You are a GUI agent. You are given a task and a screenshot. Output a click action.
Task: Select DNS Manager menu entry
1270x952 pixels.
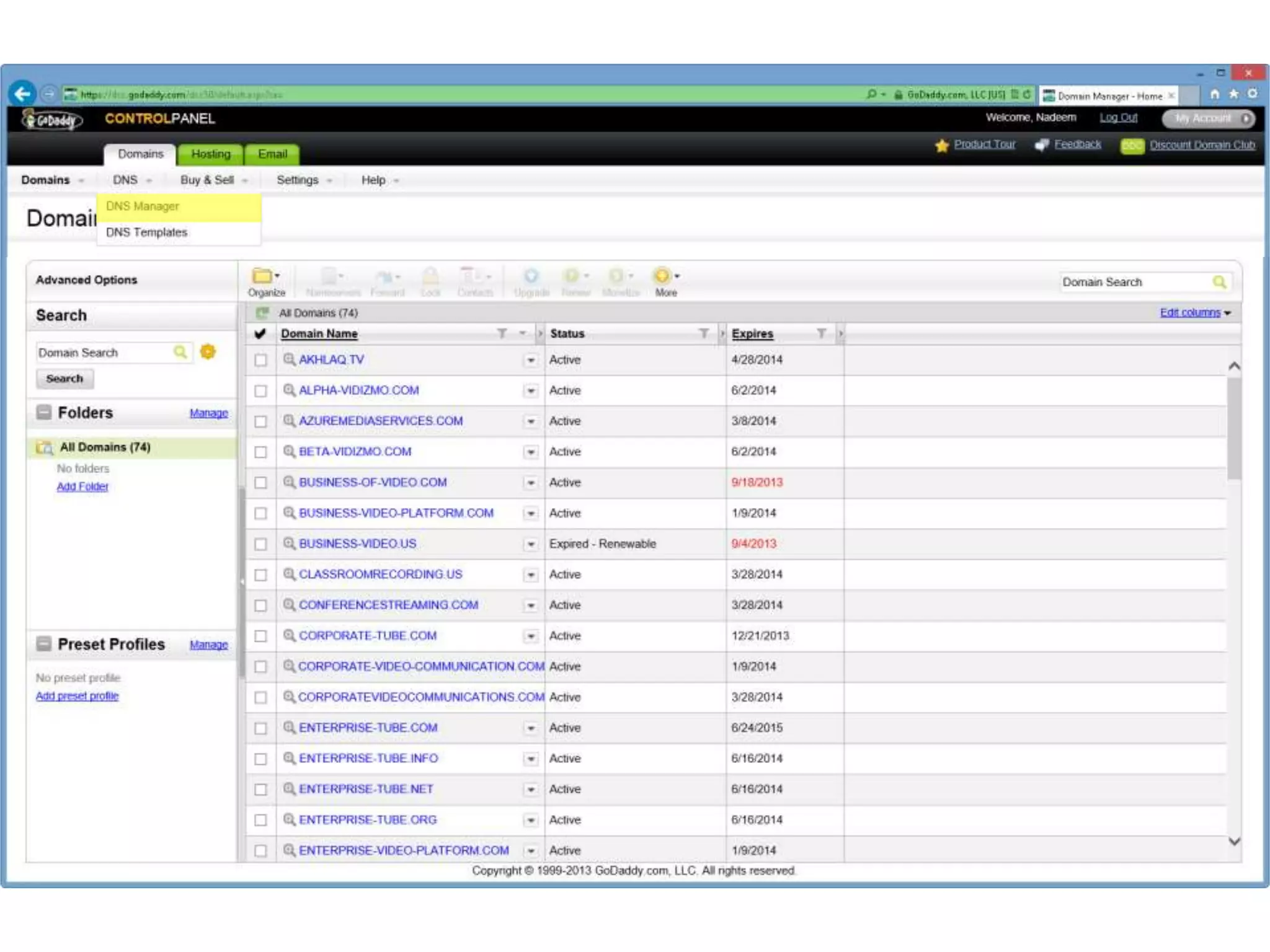pos(143,206)
